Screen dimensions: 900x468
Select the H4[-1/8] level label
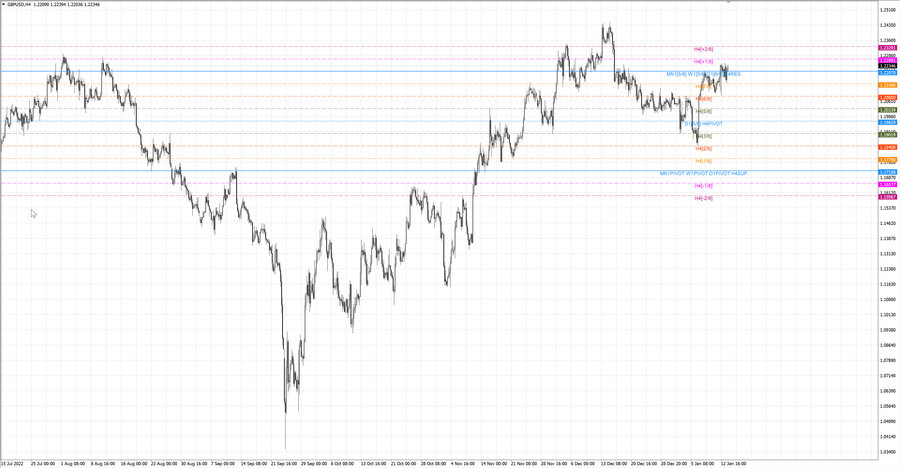click(703, 185)
